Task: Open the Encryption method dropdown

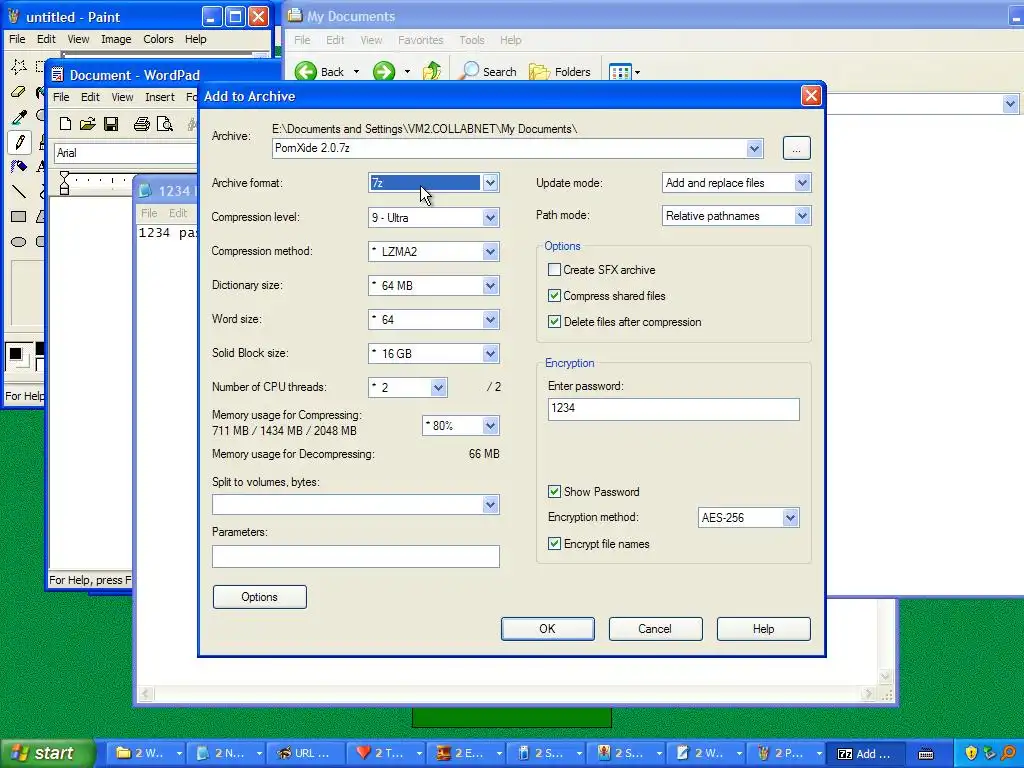Action: 791,518
